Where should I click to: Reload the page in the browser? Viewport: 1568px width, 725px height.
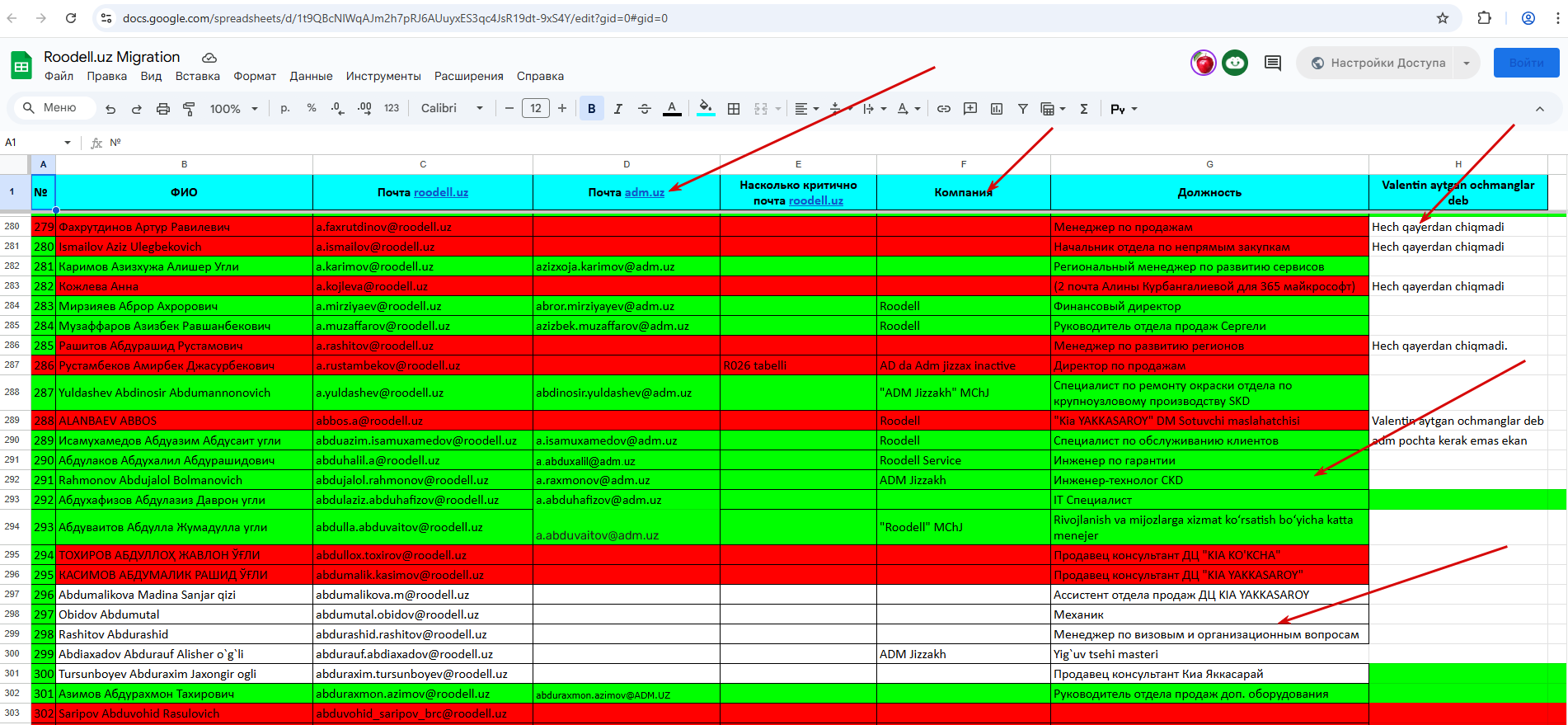(71, 18)
